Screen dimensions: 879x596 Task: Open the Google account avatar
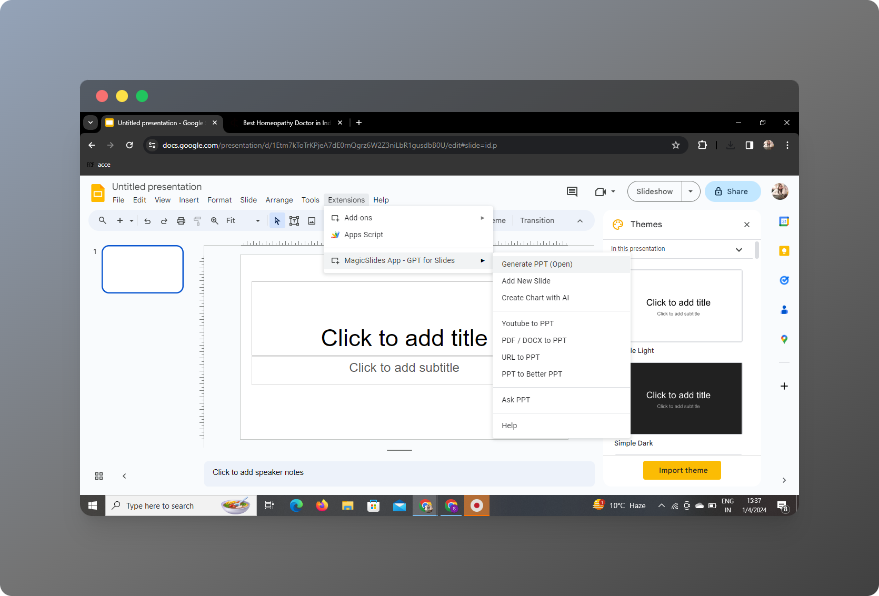779,192
